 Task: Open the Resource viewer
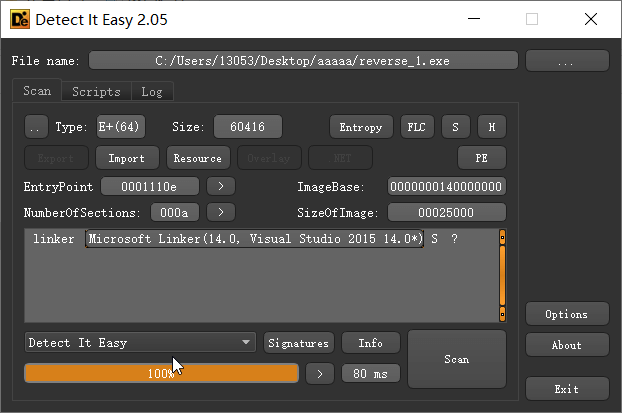pos(198,158)
